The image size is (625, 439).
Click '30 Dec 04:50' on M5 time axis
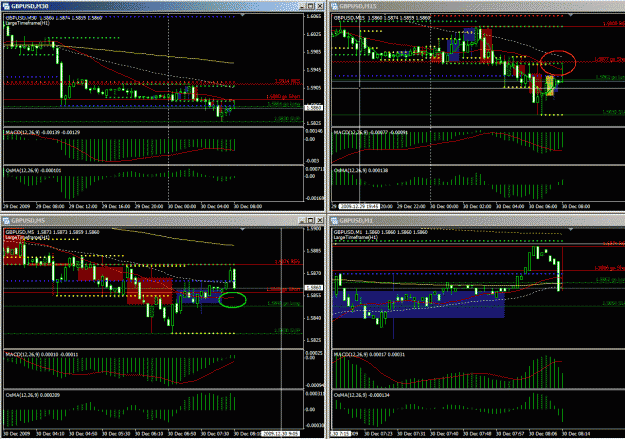point(83,433)
